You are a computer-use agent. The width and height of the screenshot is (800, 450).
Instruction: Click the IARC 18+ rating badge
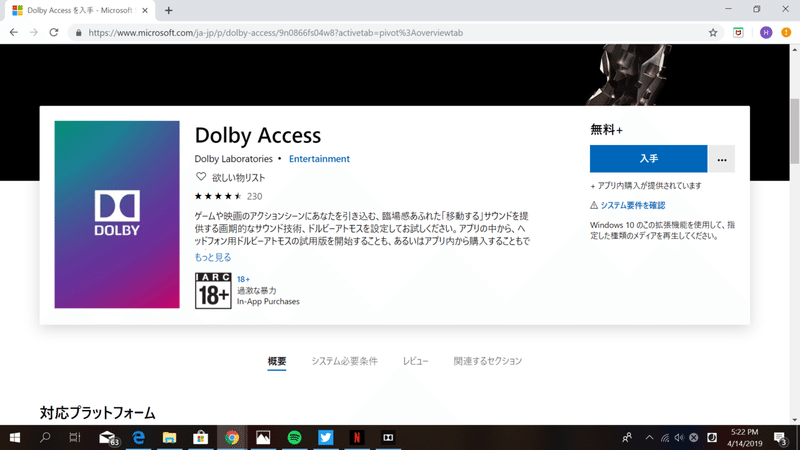tap(213, 290)
